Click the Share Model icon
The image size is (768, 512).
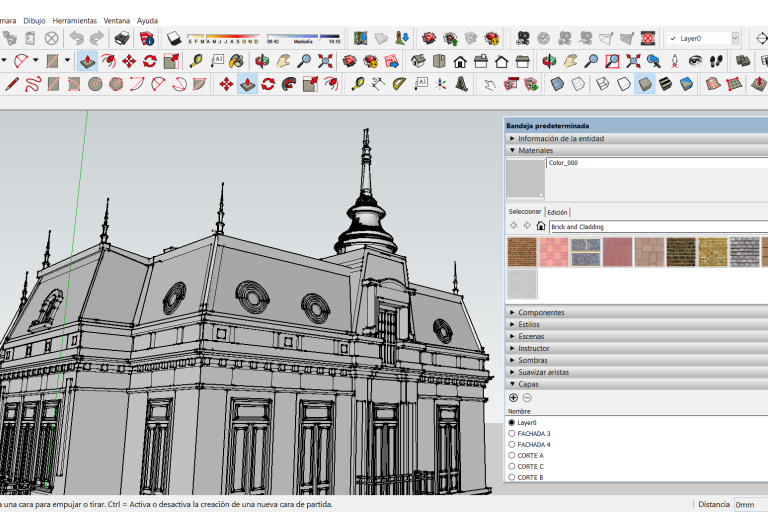coord(451,38)
